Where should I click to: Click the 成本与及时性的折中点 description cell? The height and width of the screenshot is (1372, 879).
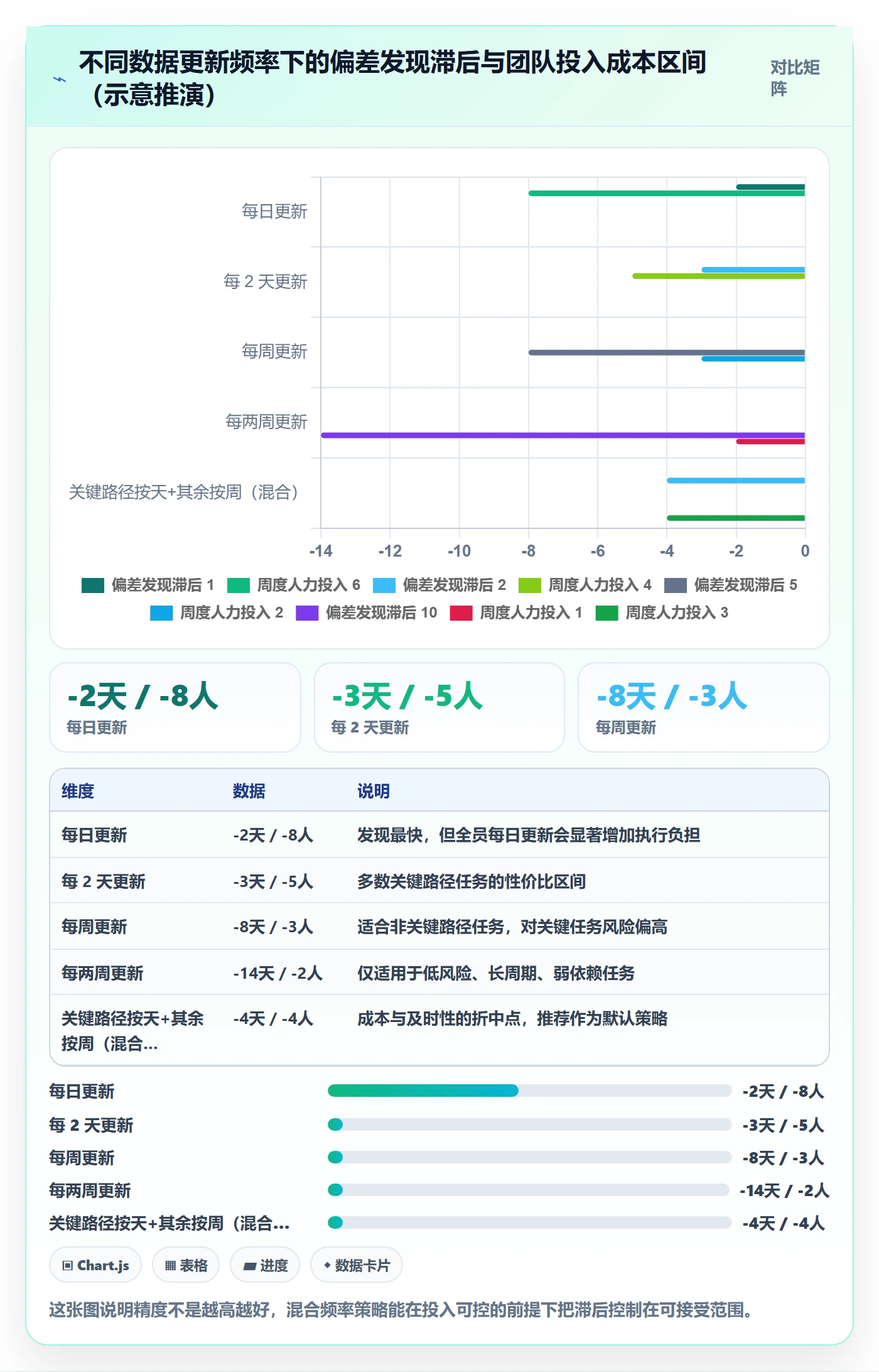tap(512, 1018)
